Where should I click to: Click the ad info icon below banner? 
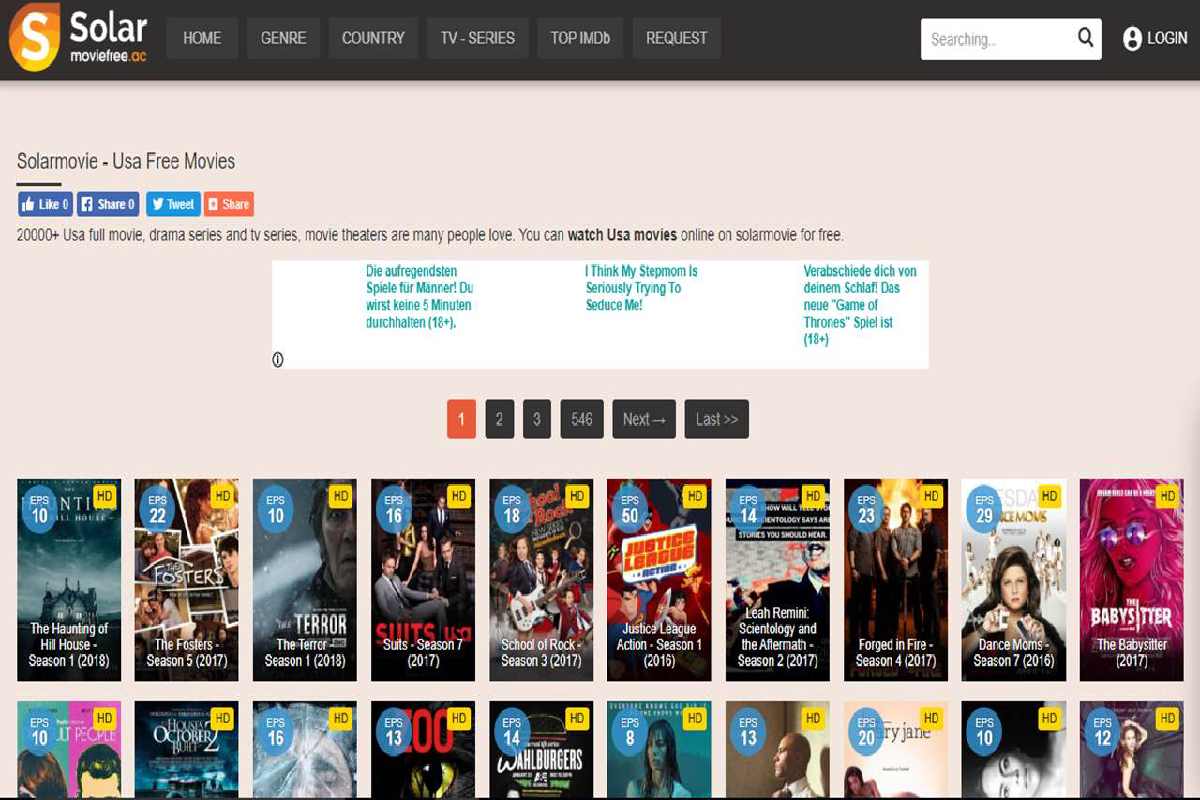click(278, 360)
